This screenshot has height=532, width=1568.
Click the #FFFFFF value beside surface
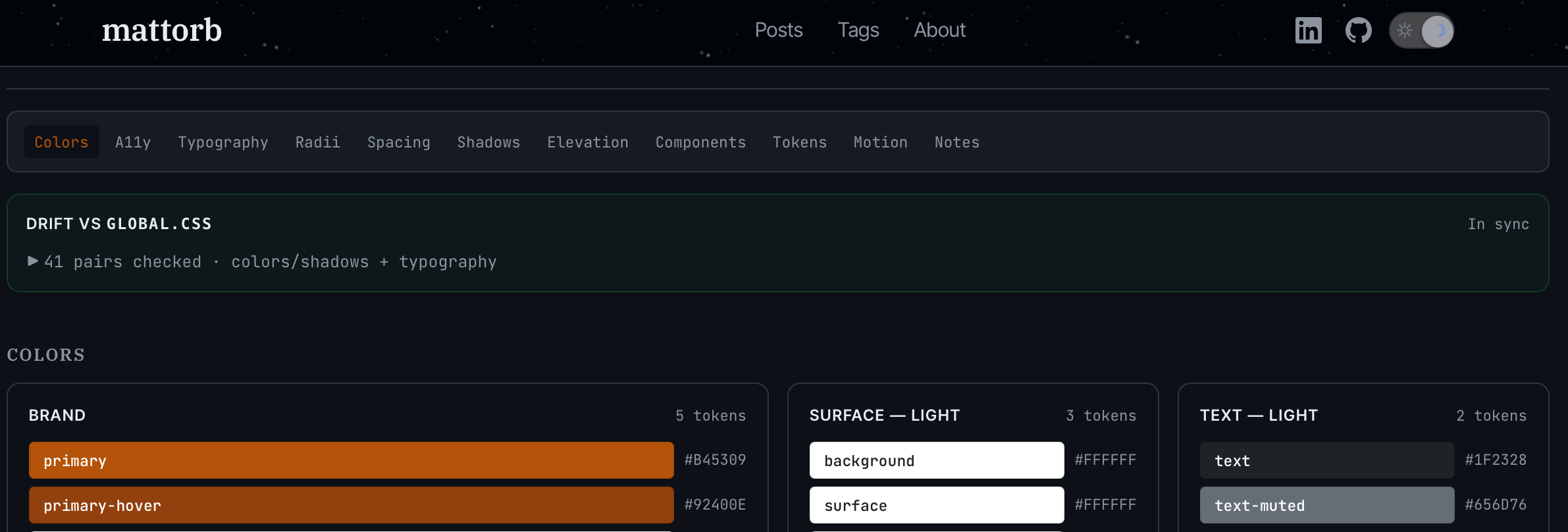click(x=1106, y=504)
